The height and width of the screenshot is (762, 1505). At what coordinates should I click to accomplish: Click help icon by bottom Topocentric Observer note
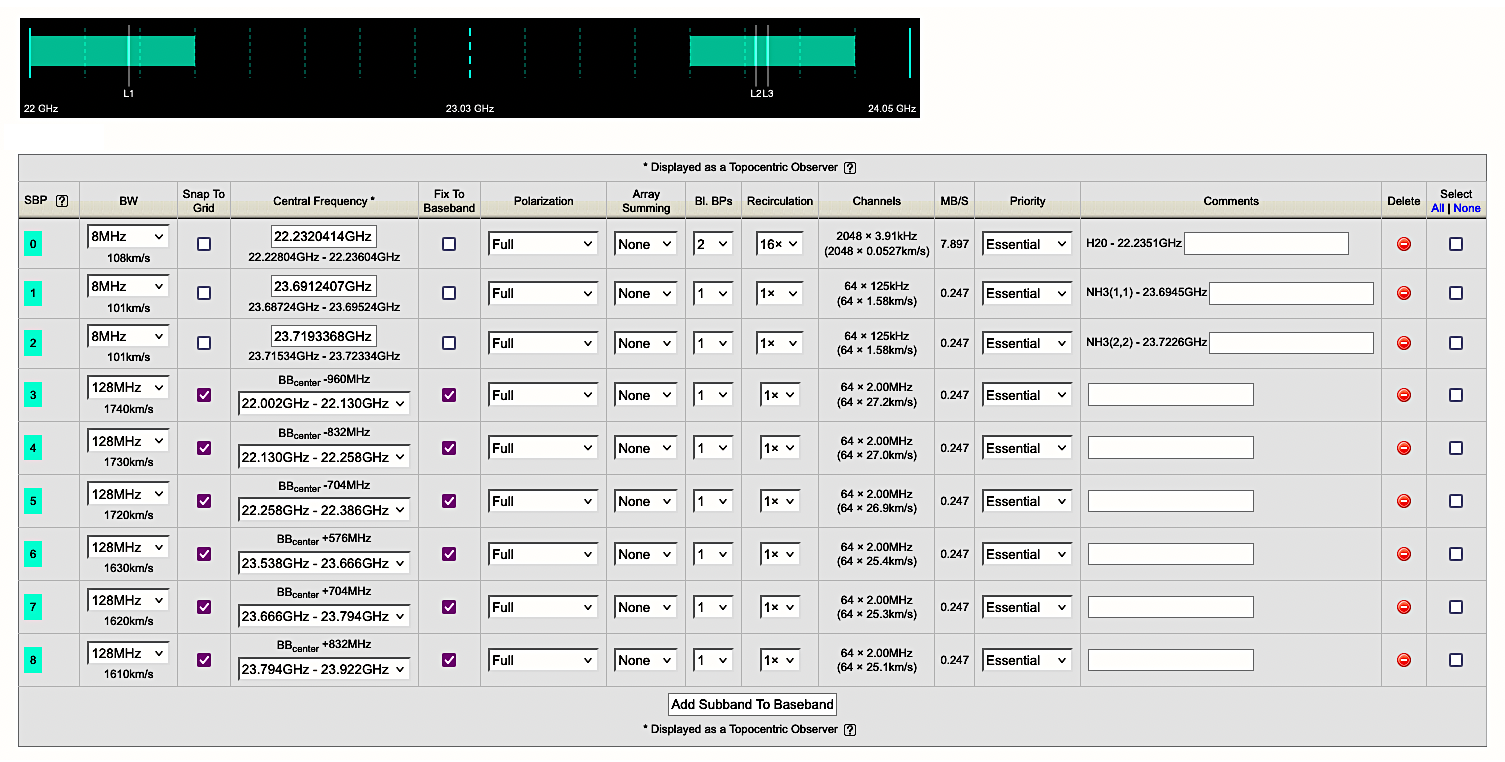point(850,730)
